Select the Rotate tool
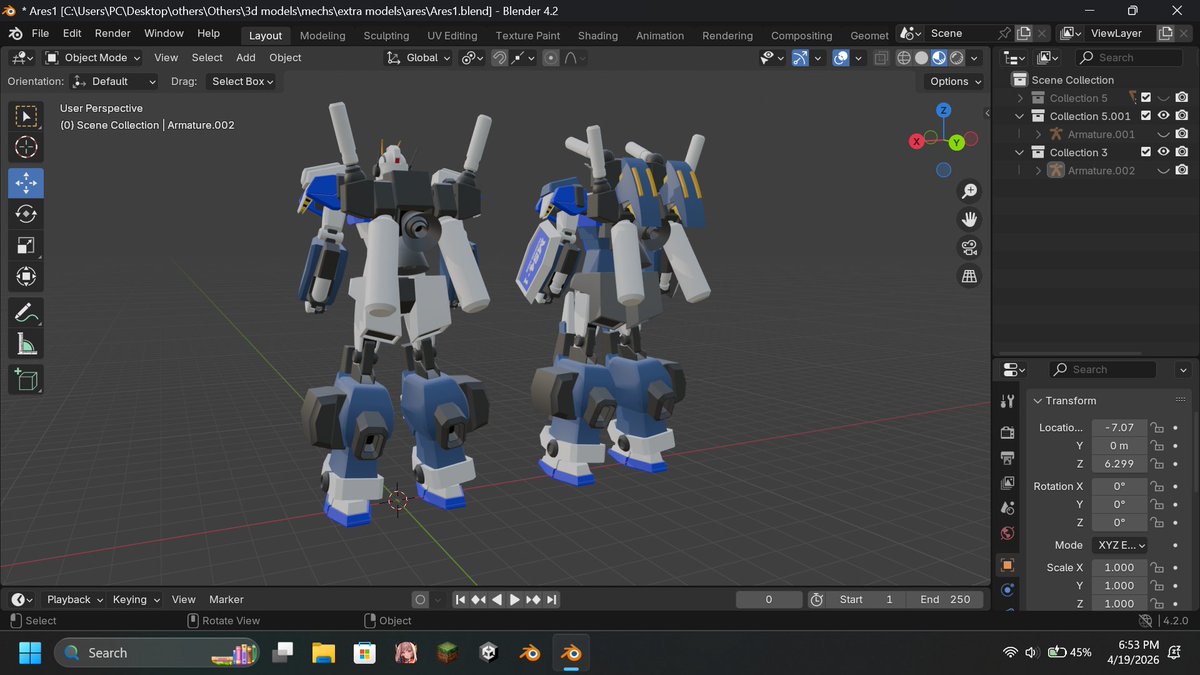1200x675 pixels. tap(26, 213)
